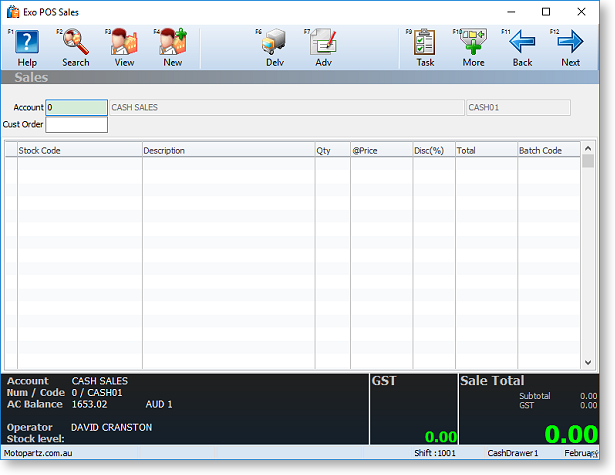
Task: Open the More options icon
Action: point(473,44)
